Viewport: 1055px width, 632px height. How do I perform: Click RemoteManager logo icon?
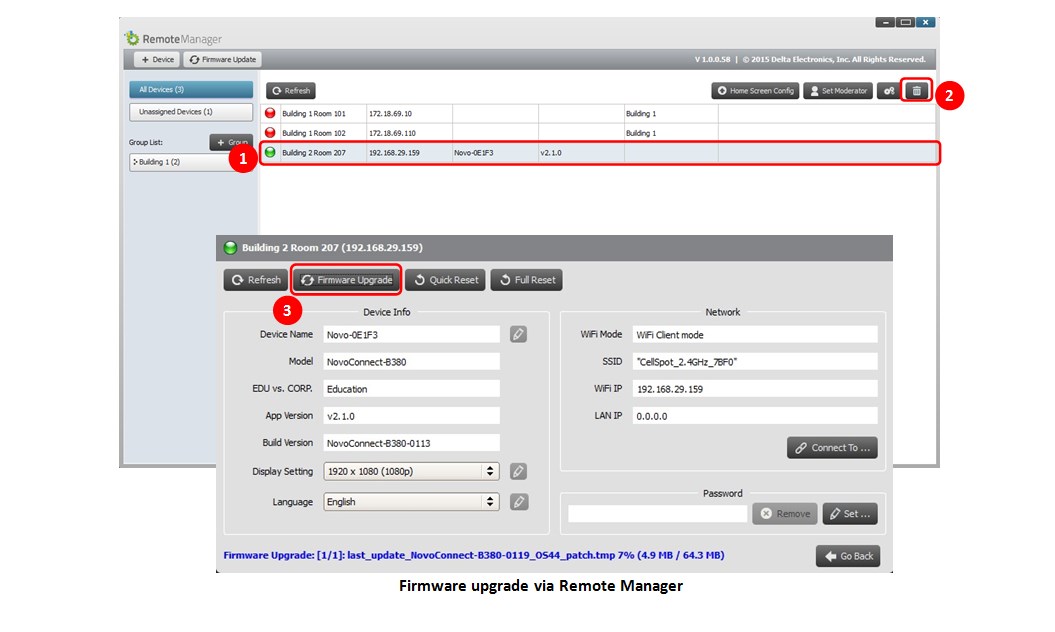point(132,38)
